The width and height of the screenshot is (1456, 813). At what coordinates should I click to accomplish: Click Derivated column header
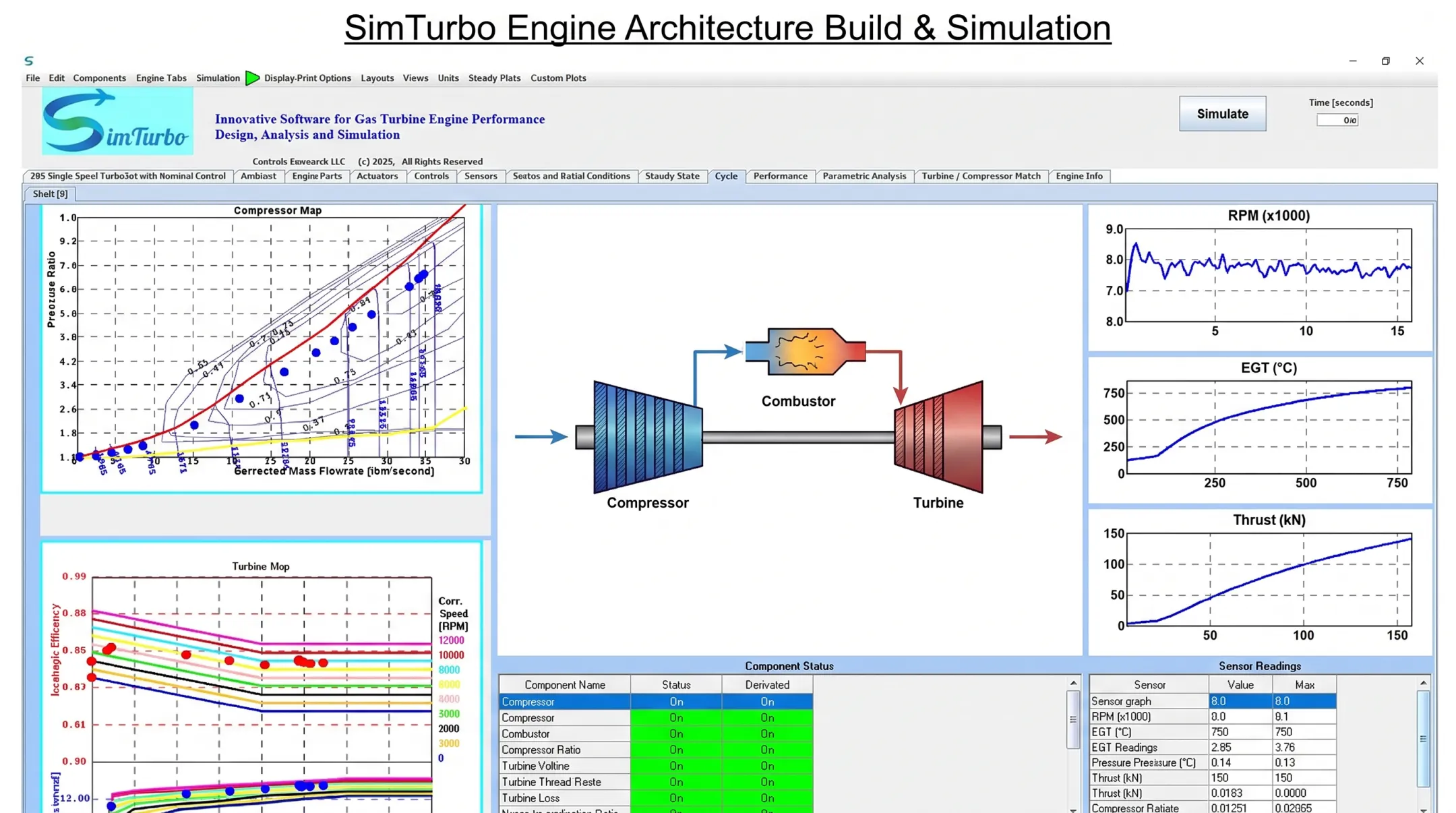point(767,685)
